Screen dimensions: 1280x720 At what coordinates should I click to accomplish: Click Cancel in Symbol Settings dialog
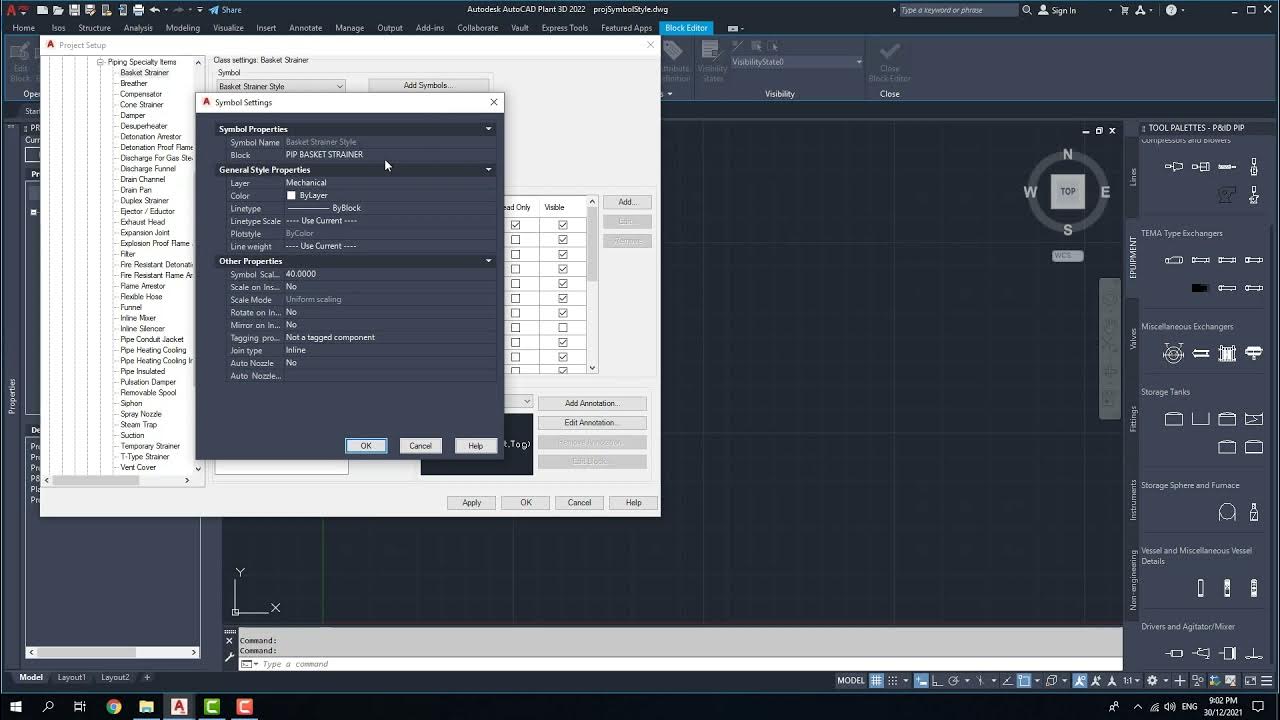click(x=420, y=446)
